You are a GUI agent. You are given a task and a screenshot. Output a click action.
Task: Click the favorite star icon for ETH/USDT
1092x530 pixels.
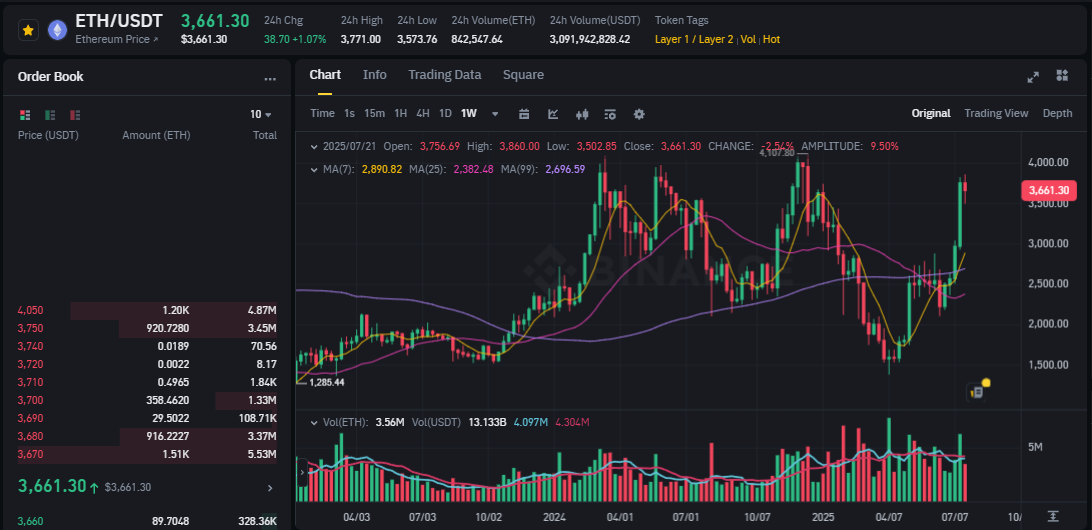[x=28, y=31]
